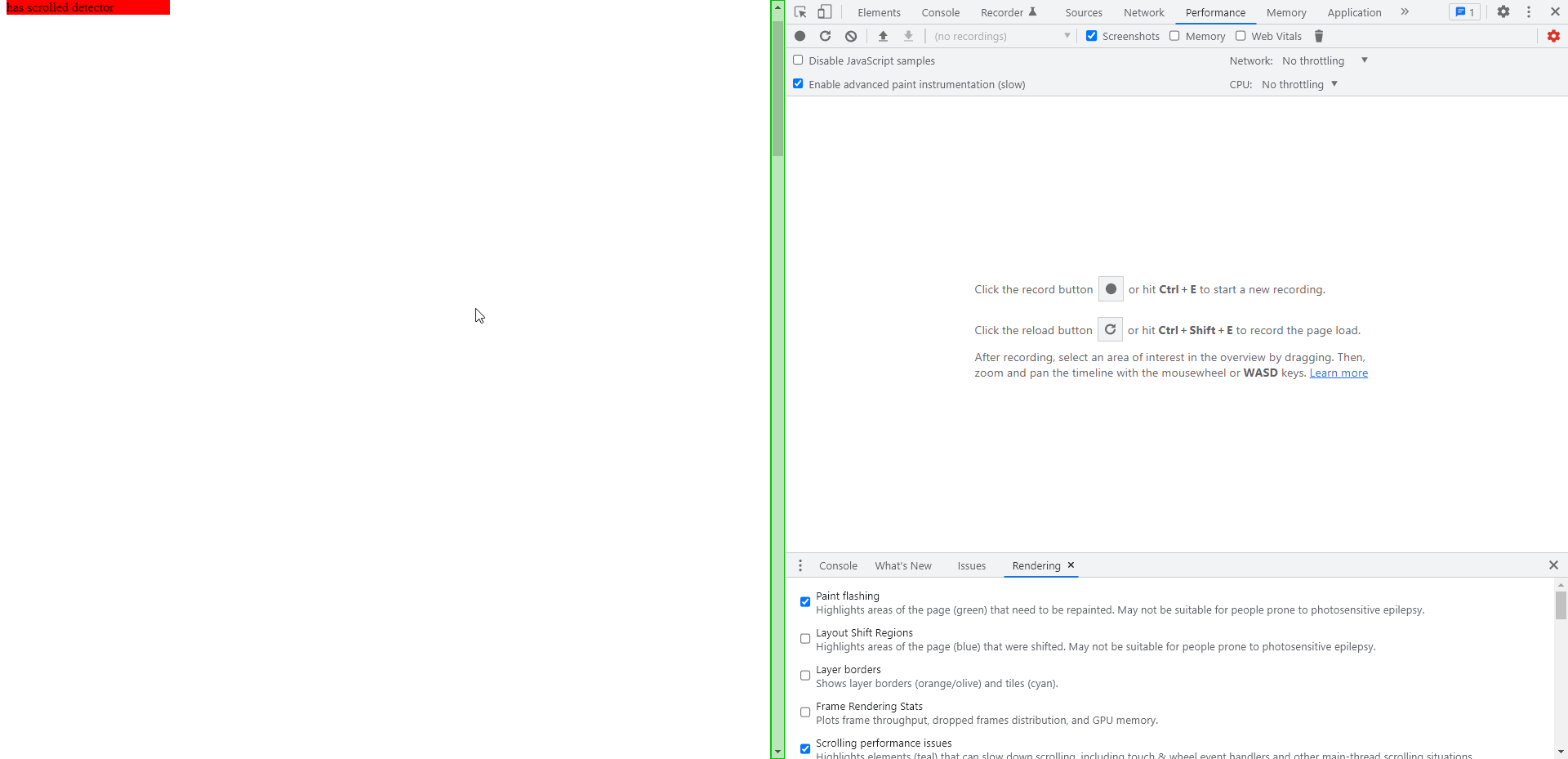Click the page scrollbar down arrow

[777, 752]
